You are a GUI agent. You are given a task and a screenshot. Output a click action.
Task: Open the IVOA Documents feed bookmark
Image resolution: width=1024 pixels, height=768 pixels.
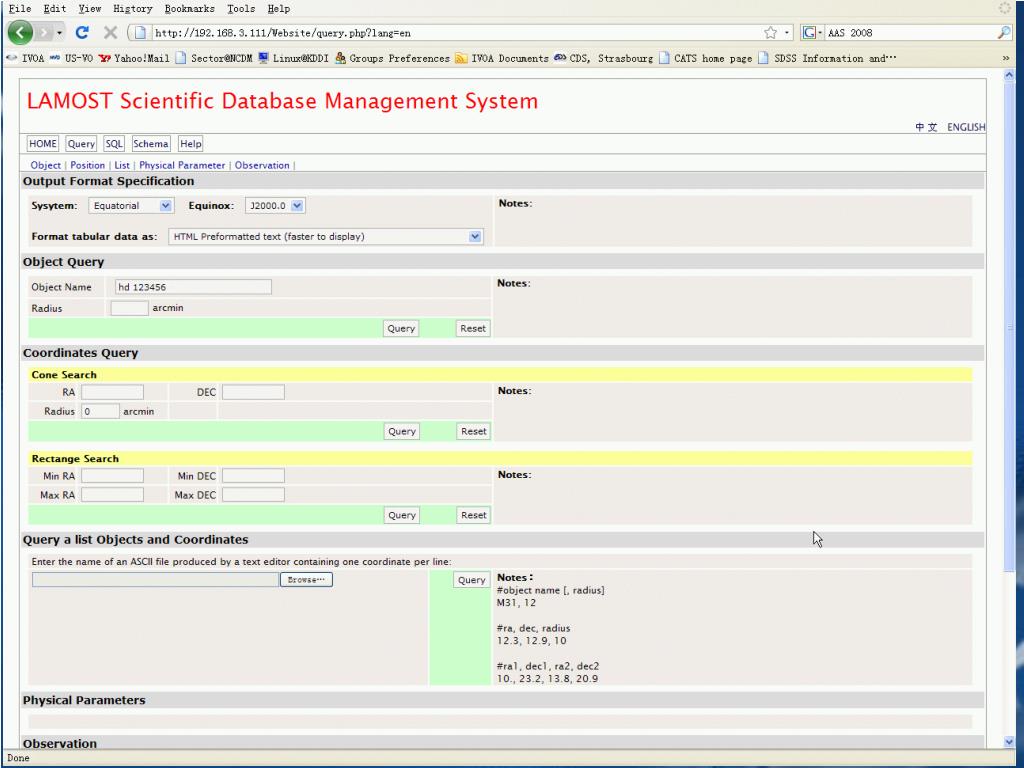click(502, 58)
